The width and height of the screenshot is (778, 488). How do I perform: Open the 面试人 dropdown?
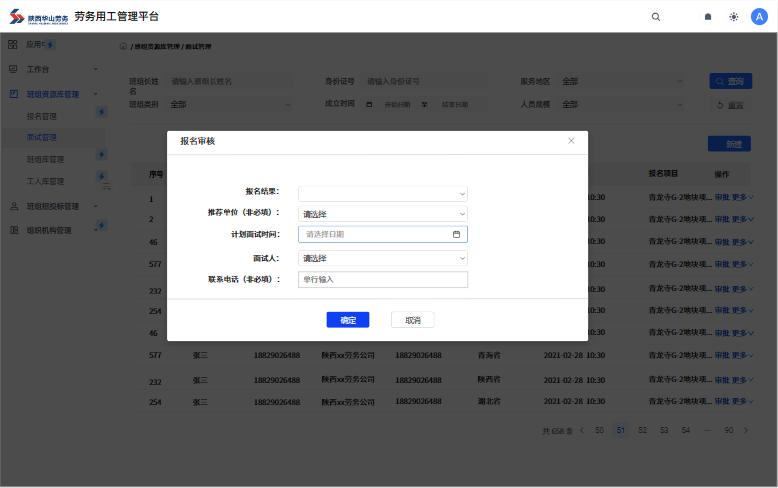coord(382,258)
